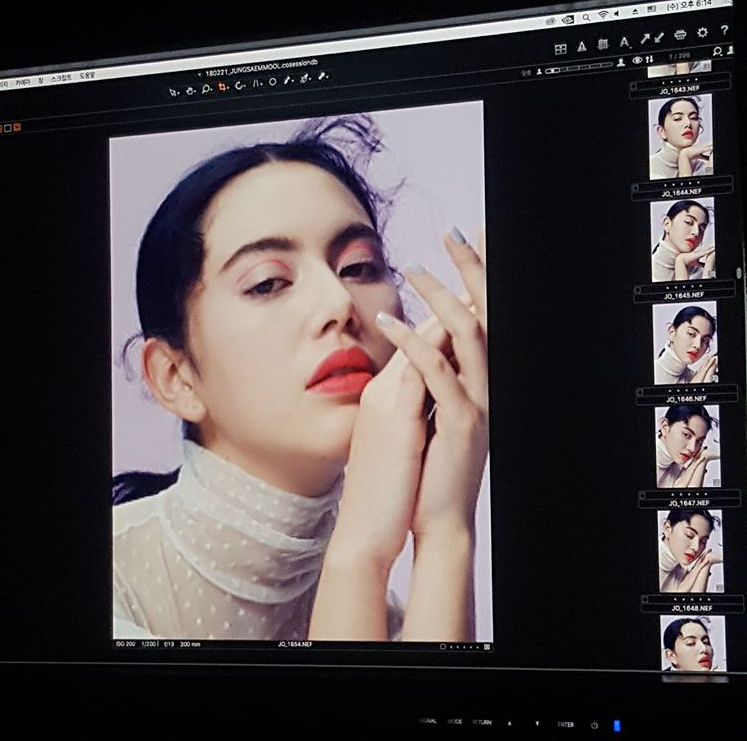Toggle color tag box for JO_1646.NEF
747x741 pixels.
[x=640, y=393]
